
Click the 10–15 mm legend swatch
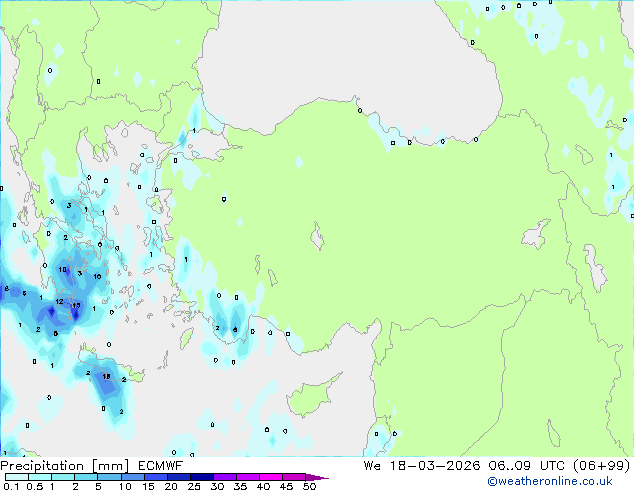pos(132,477)
